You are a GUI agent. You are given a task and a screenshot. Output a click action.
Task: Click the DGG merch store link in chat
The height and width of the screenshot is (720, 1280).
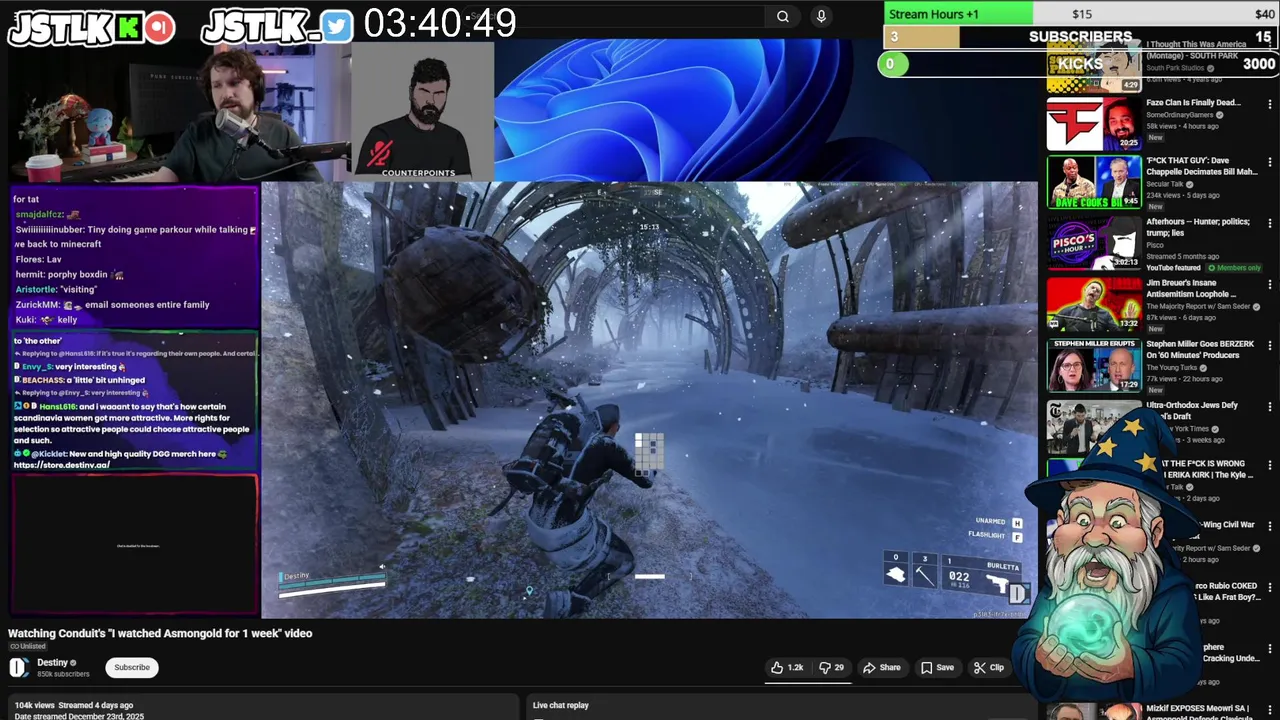point(62,465)
